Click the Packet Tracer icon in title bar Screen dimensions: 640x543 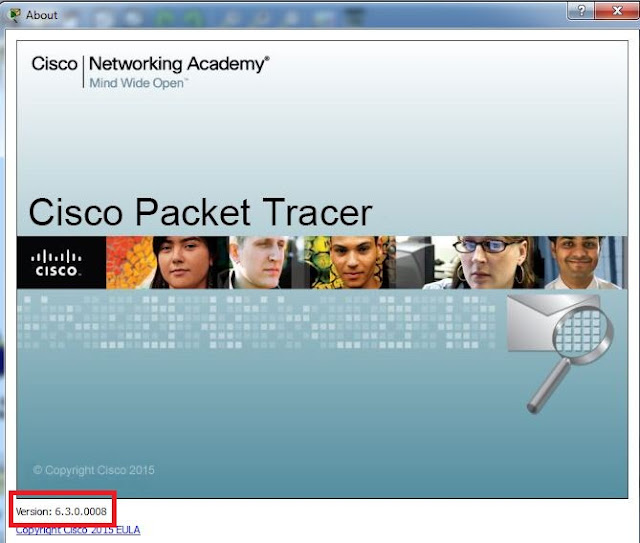point(15,15)
